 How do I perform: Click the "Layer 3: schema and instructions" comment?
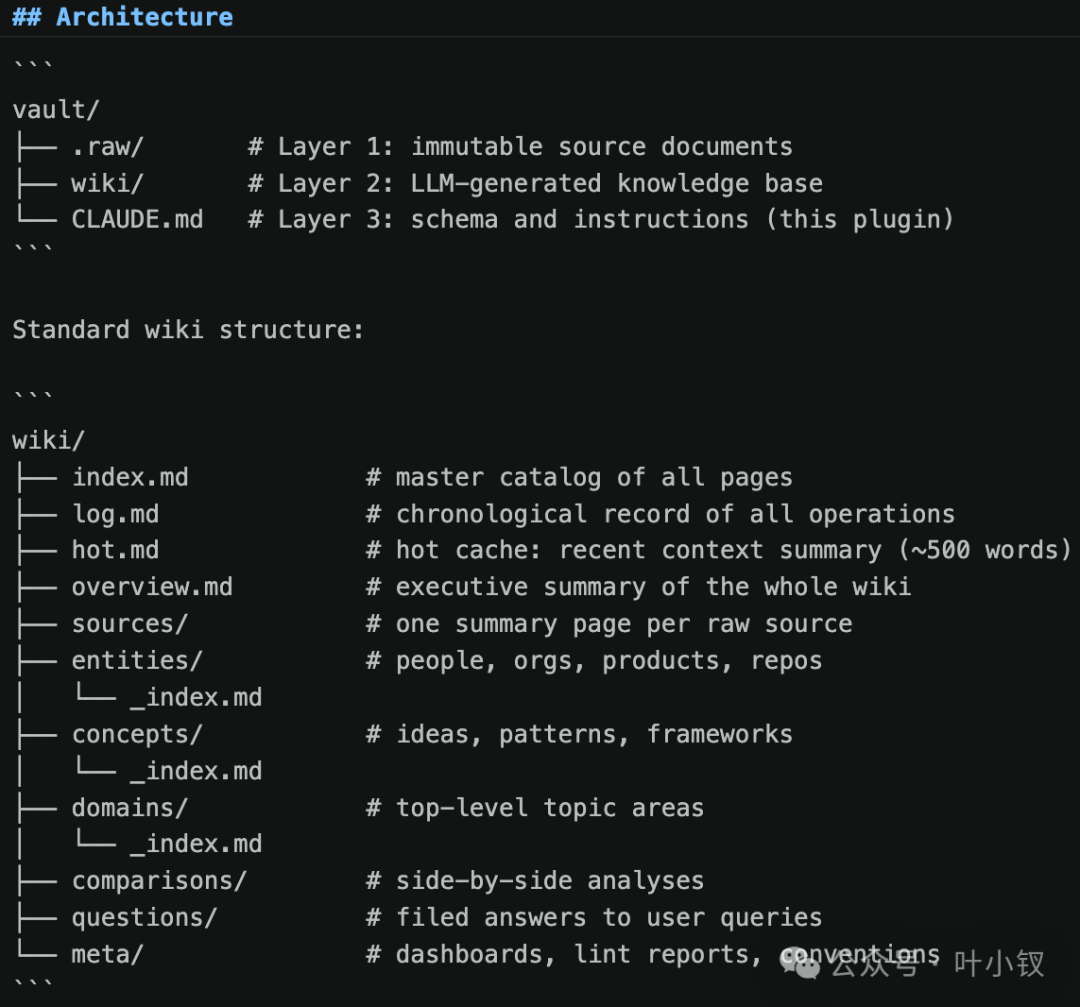[498, 220]
